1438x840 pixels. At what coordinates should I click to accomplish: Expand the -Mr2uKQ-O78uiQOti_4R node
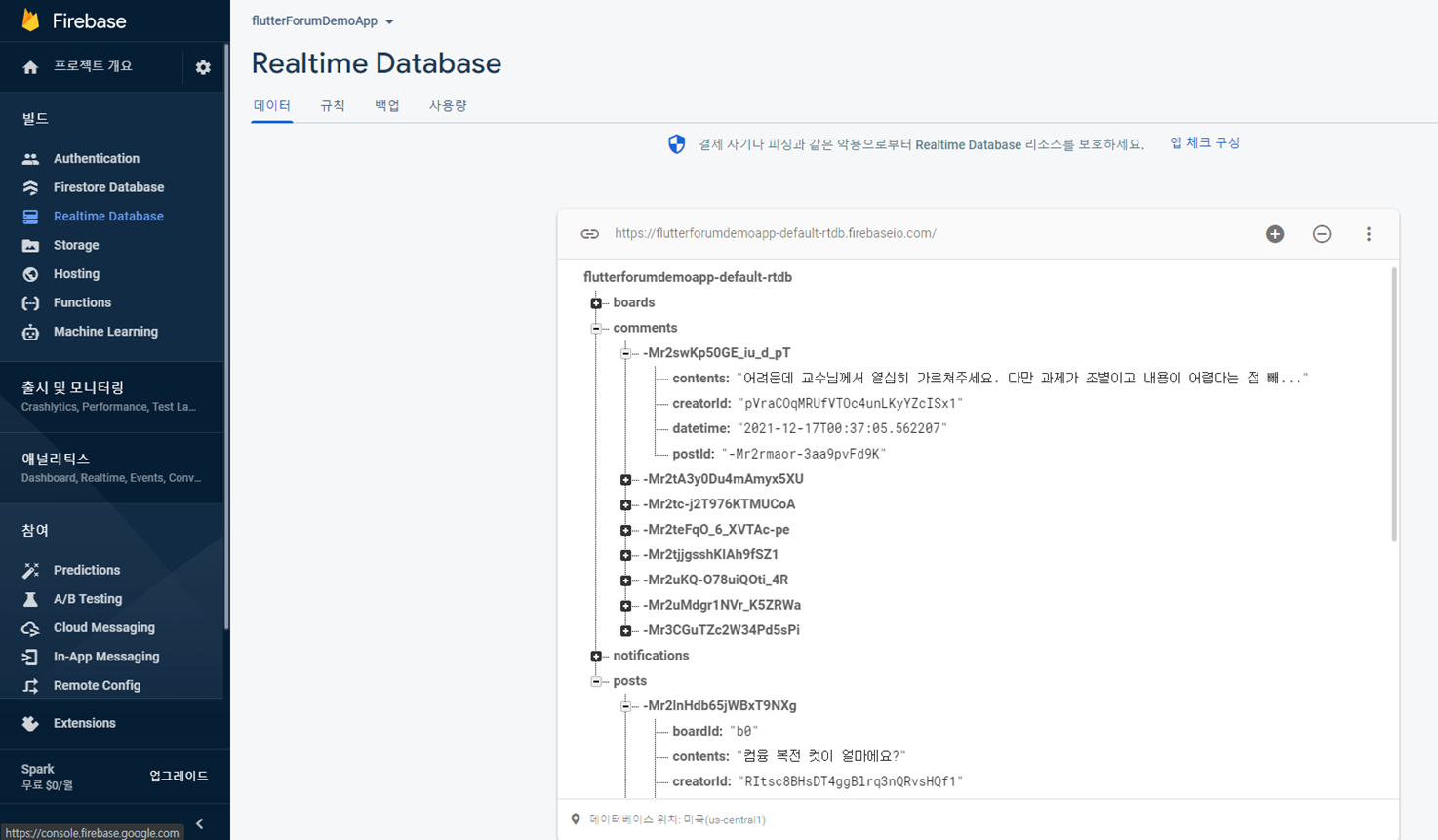[625, 580]
